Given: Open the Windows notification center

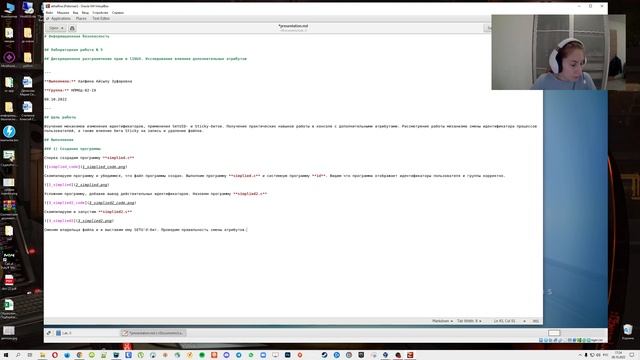Looking at the screenshot, I should click(x=632, y=355).
